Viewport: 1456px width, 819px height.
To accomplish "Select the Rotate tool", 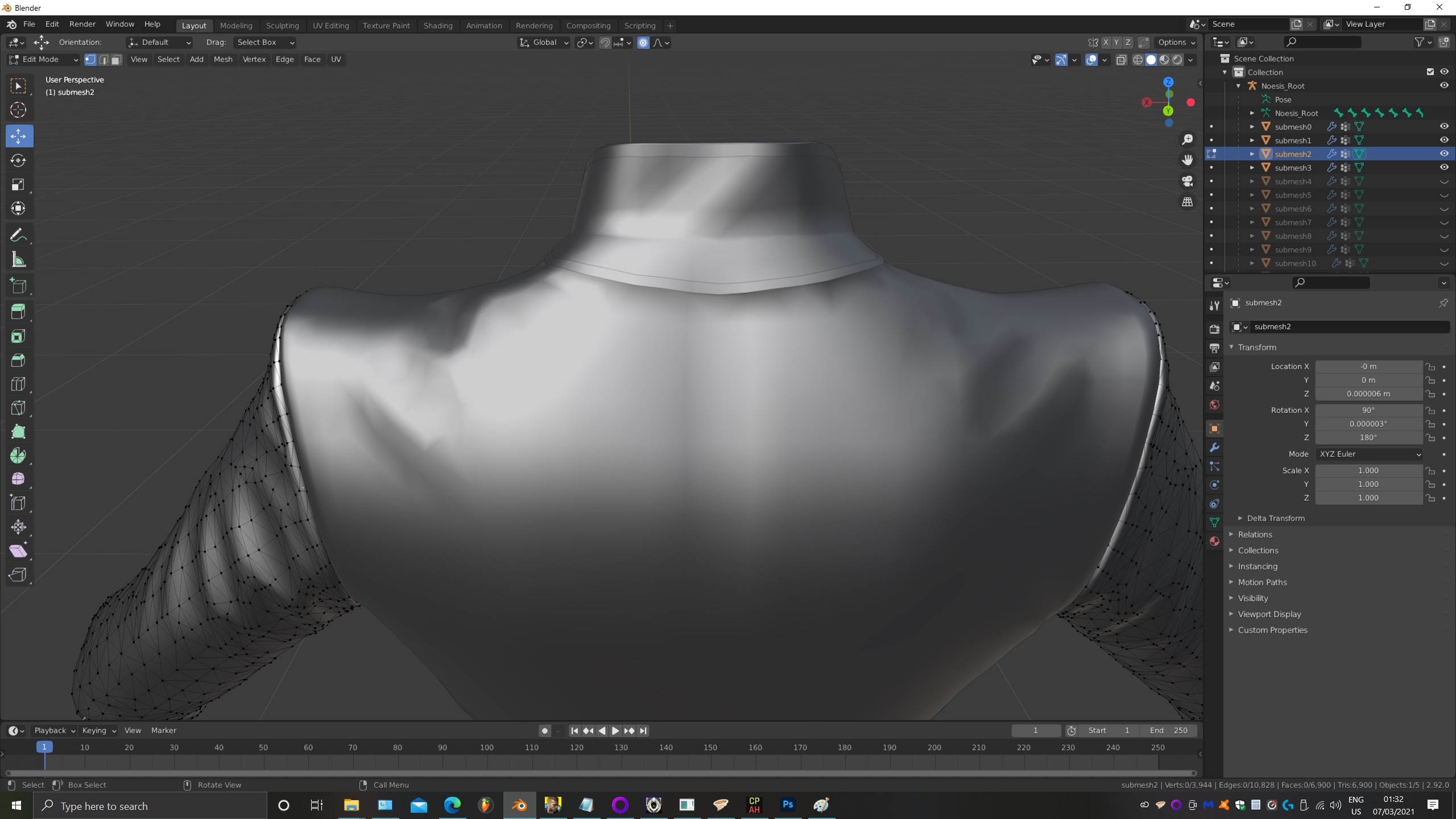I will 18,160.
